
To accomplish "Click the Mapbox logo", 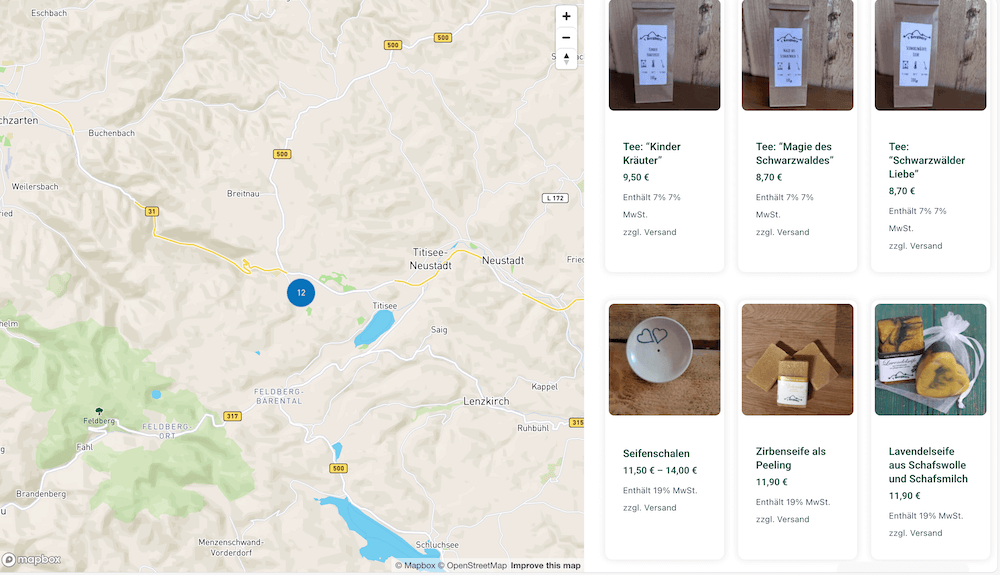I will coord(32,560).
